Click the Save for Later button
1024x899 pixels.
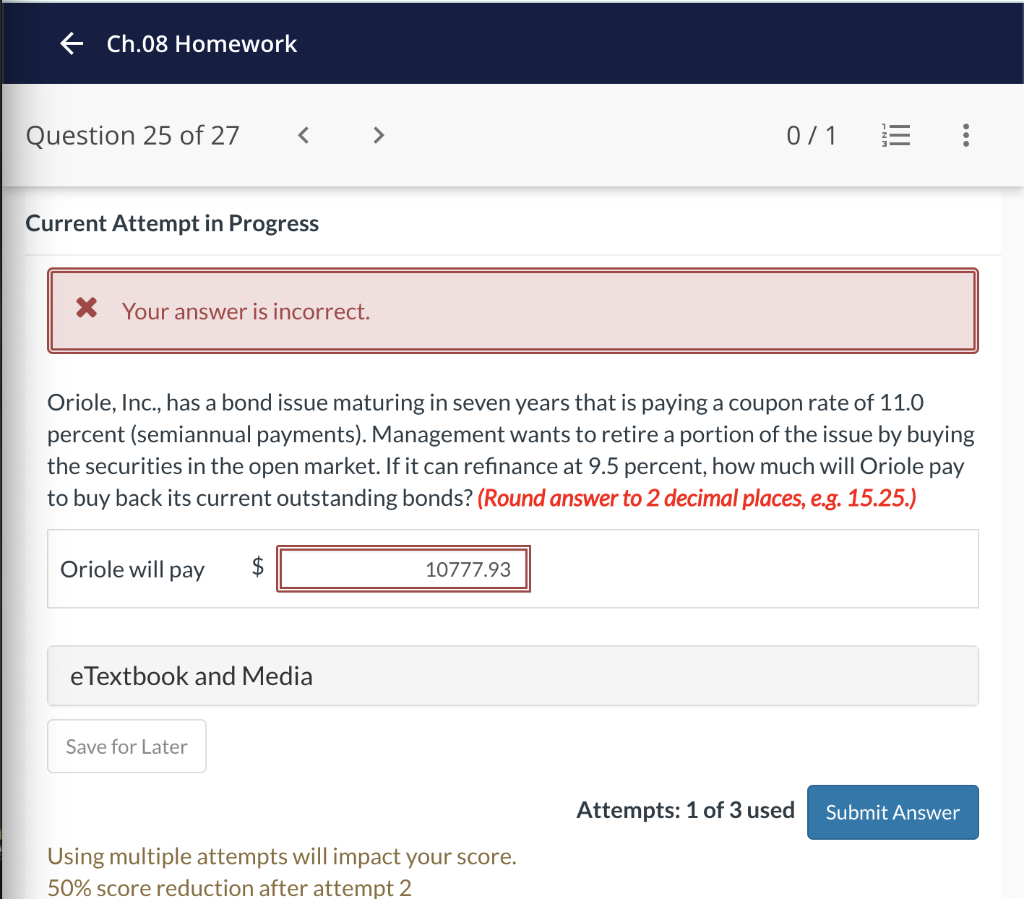click(126, 746)
